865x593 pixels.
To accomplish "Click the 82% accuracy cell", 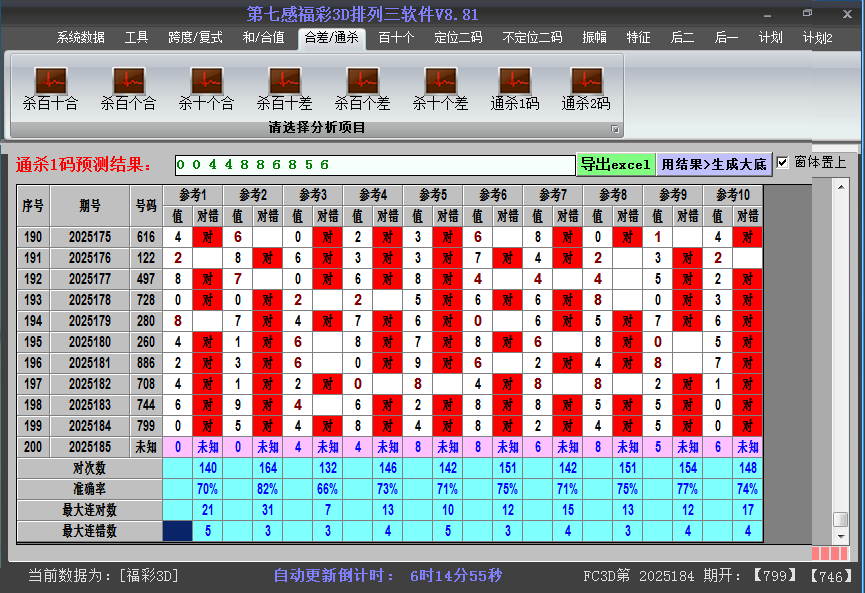I will (x=268, y=489).
